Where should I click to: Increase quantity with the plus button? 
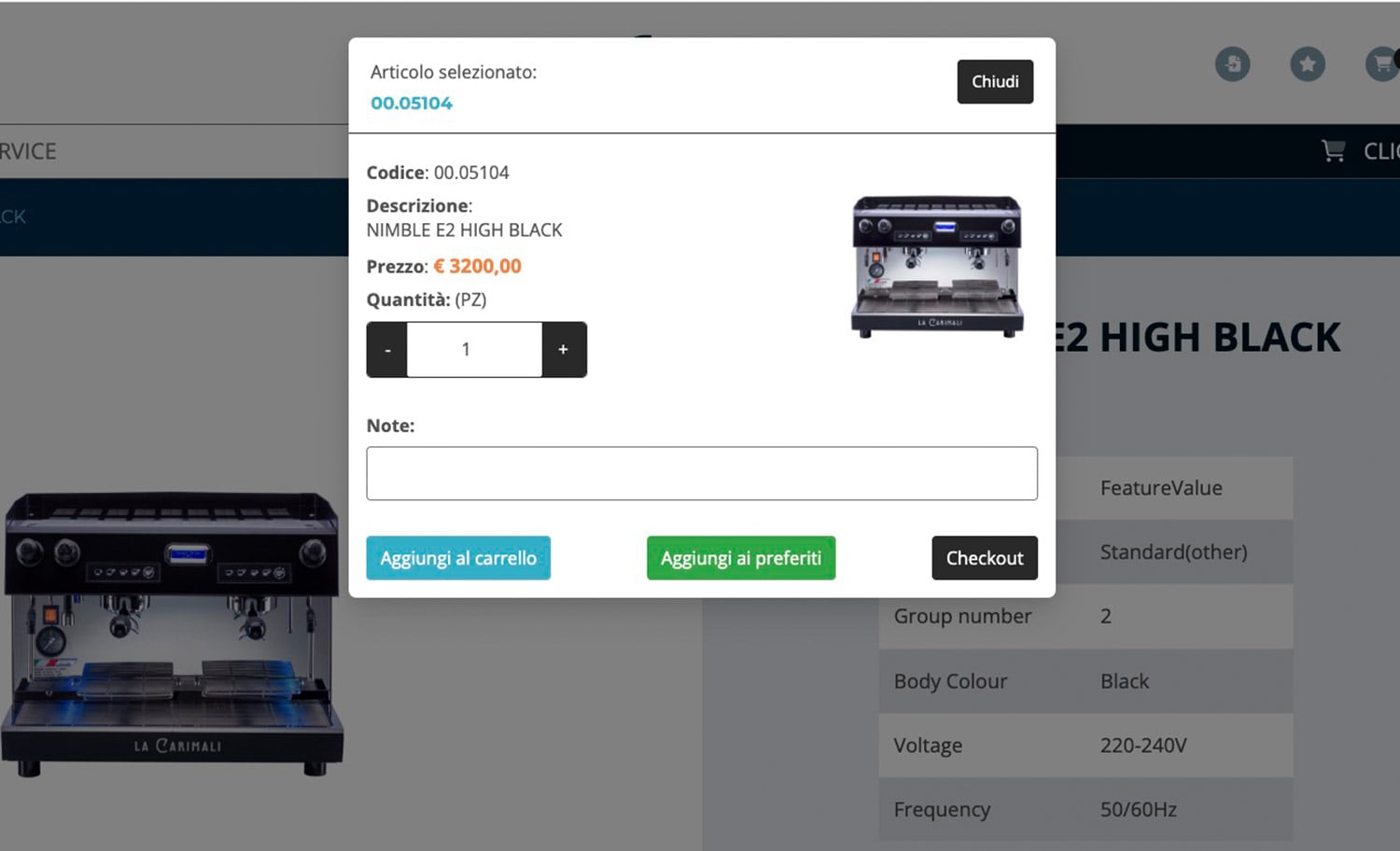(564, 350)
